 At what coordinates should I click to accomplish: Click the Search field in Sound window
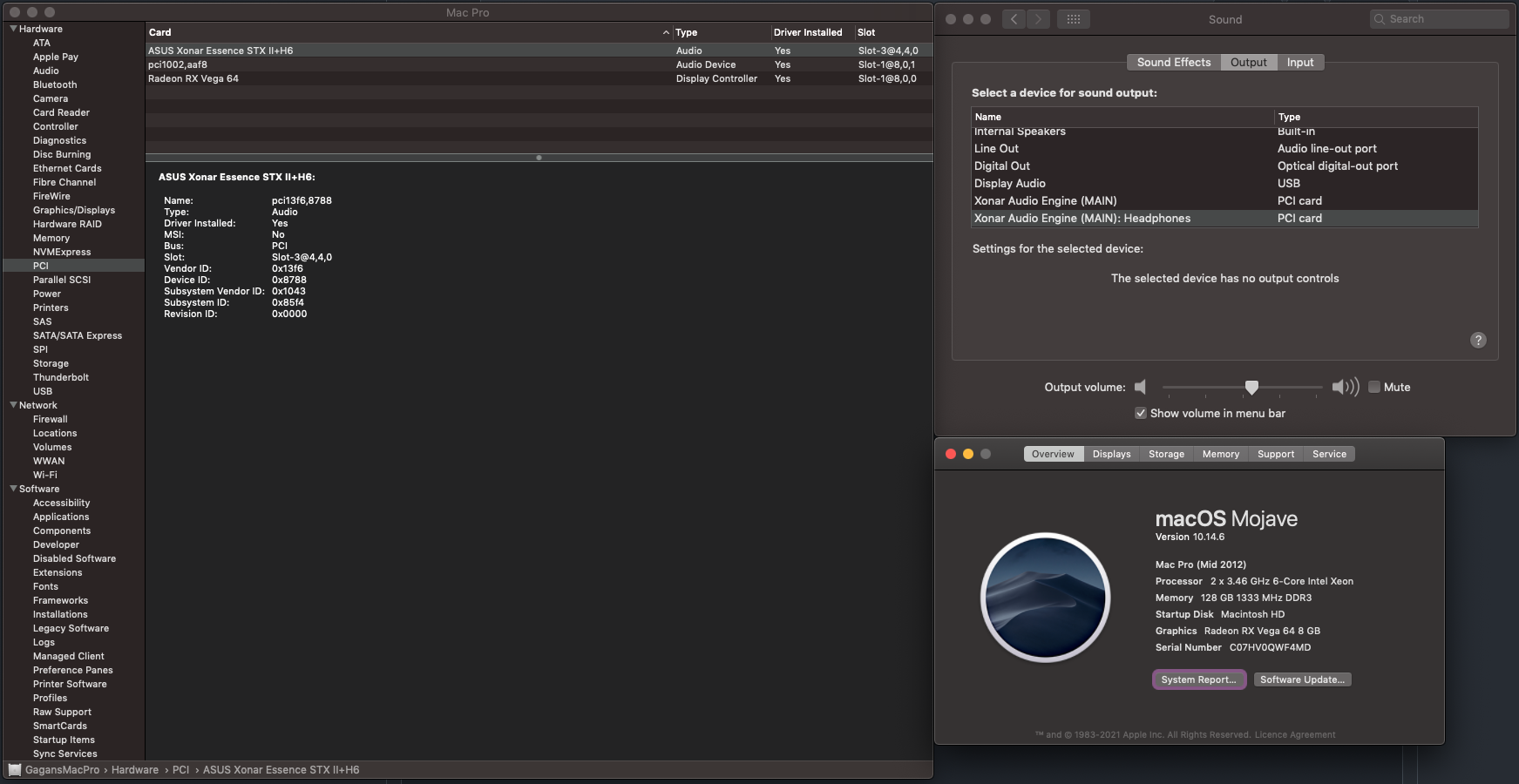point(1439,19)
